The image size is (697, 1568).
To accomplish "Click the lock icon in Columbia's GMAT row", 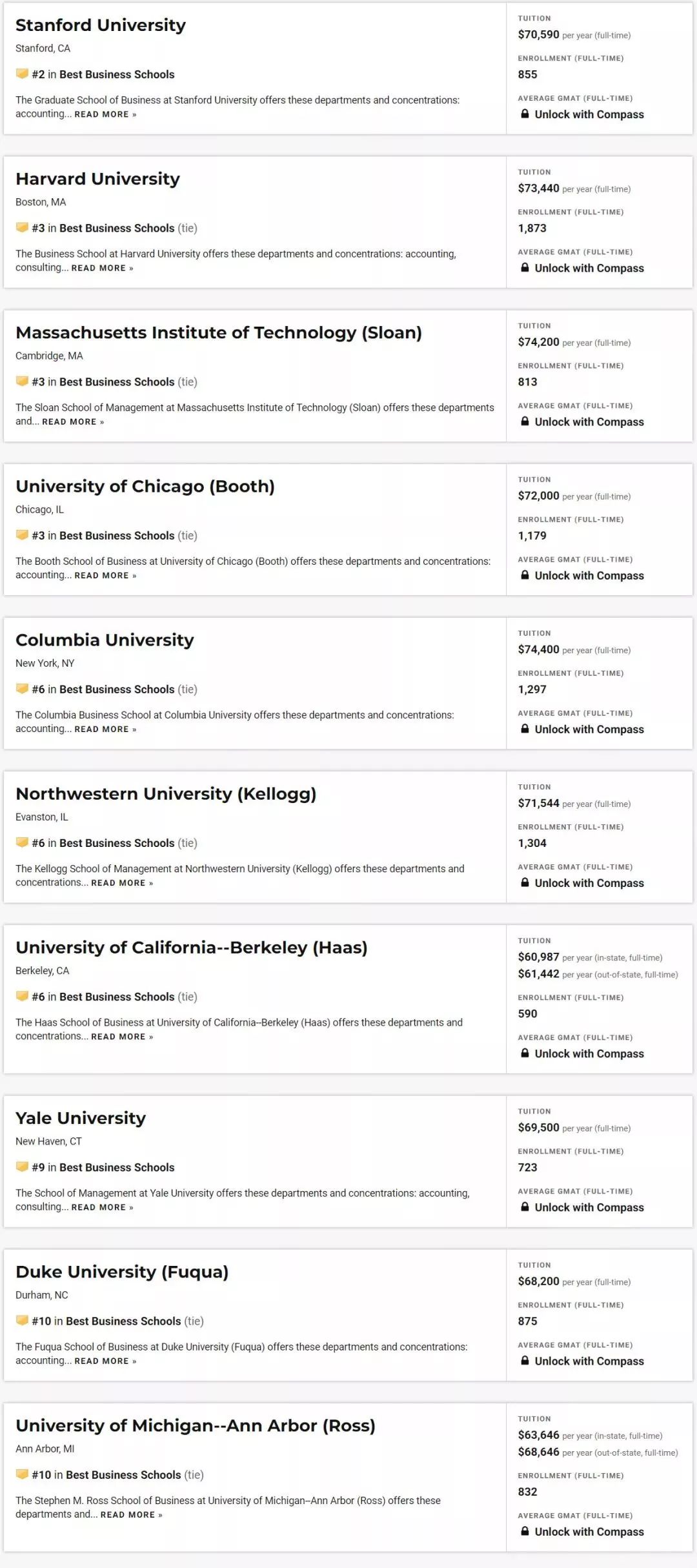I will [x=525, y=729].
